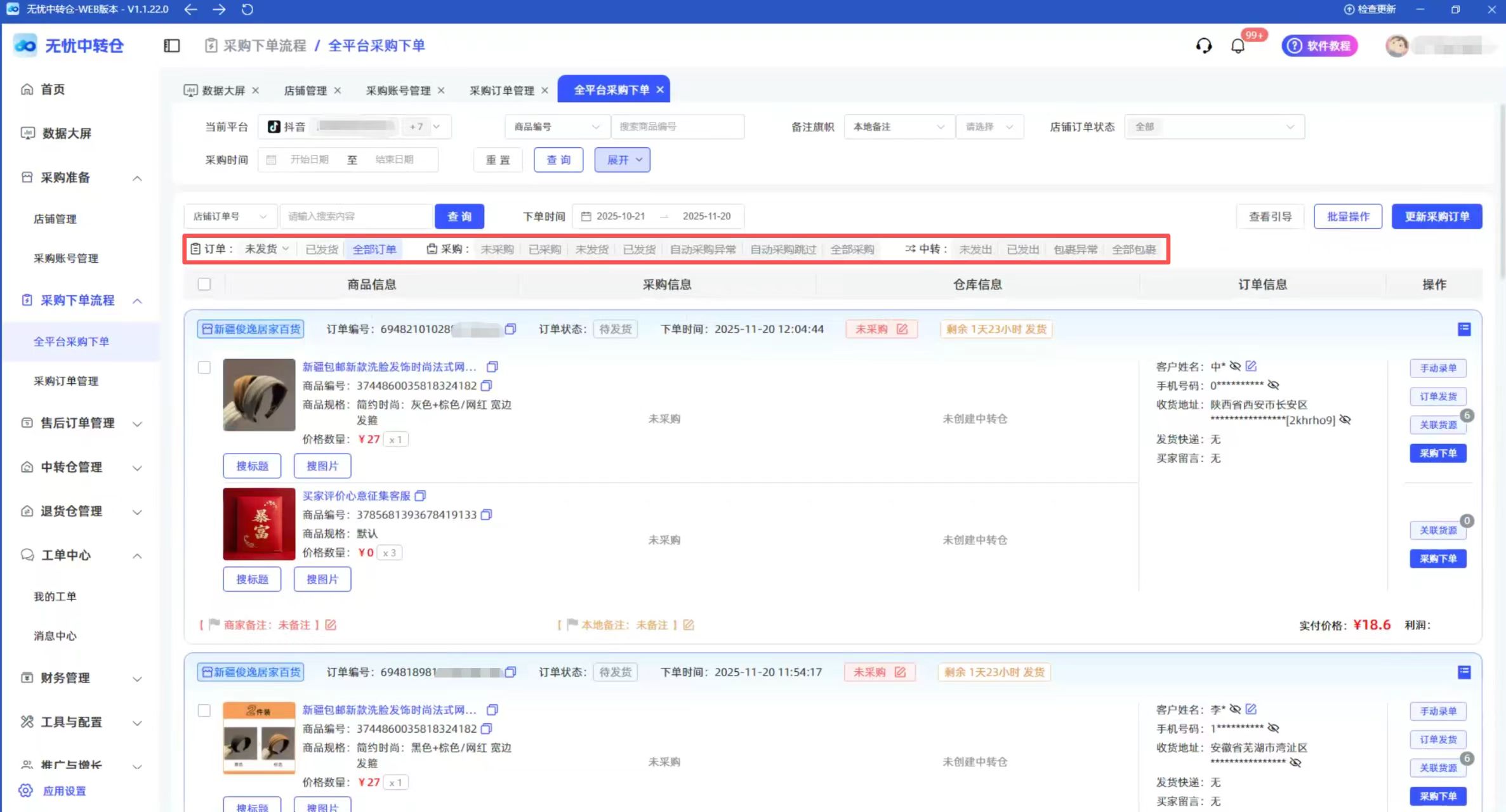1506x812 pixels.
Task: Expand the 展开 filter button
Action: (622, 160)
